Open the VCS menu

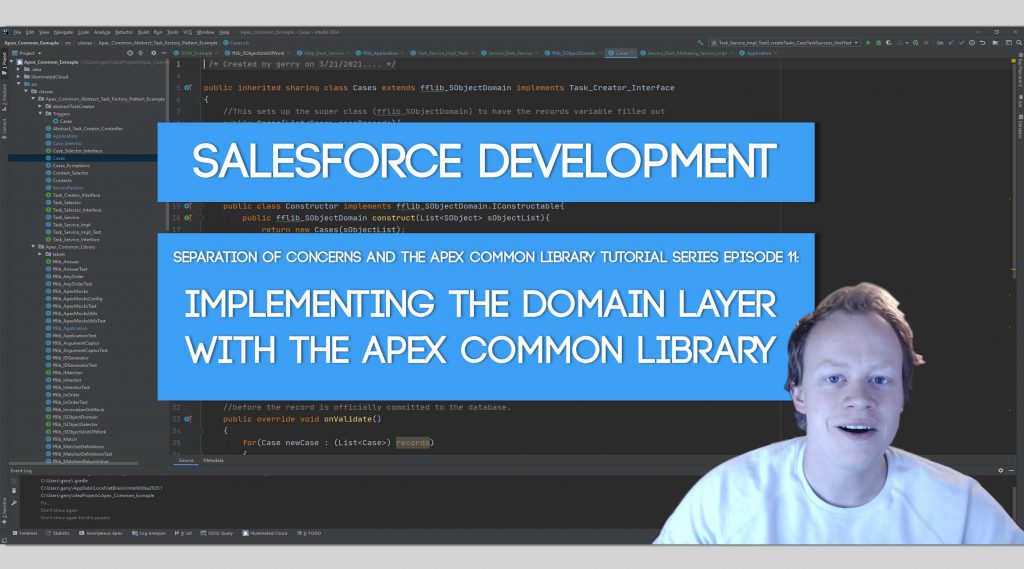187,32
